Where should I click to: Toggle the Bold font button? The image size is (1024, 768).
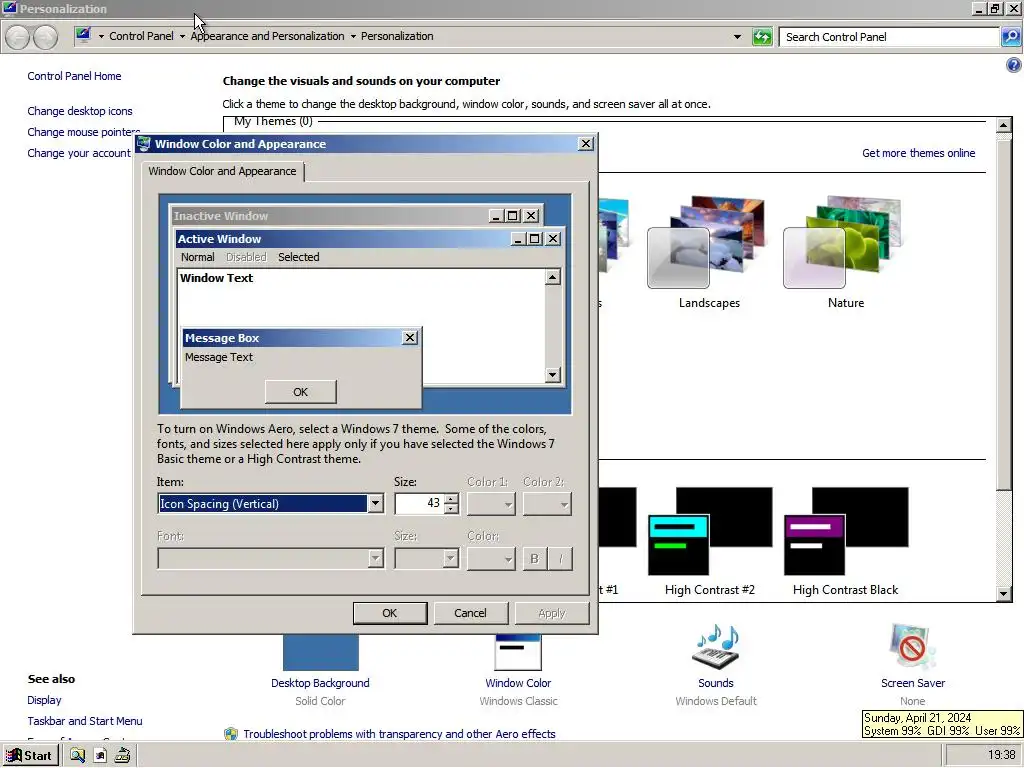[x=534, y=559]
